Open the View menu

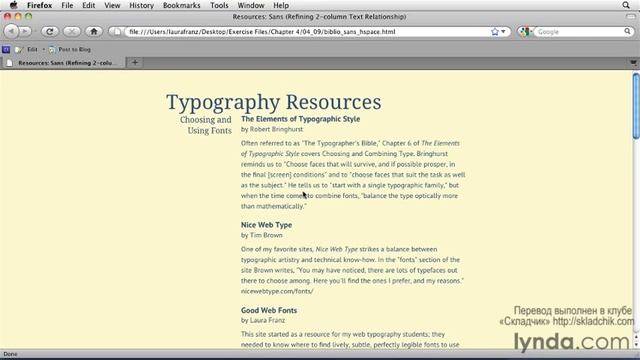click(x=112, y=5)
